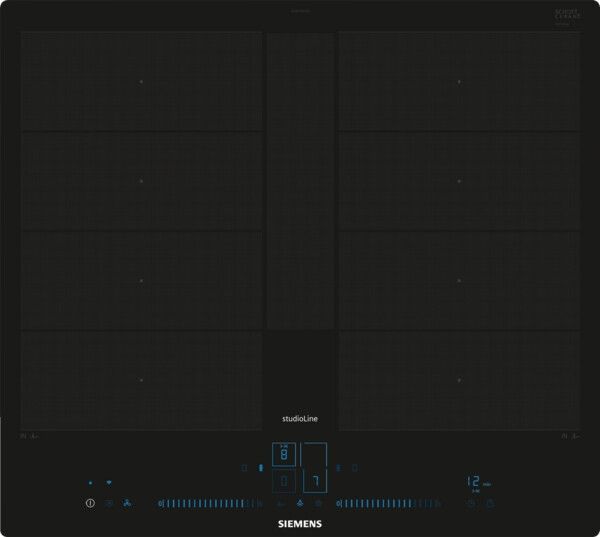Select the zone display showing level 7
Viewport: 600px width, 537px height.
pyautogui.click(x=315, y=482)
